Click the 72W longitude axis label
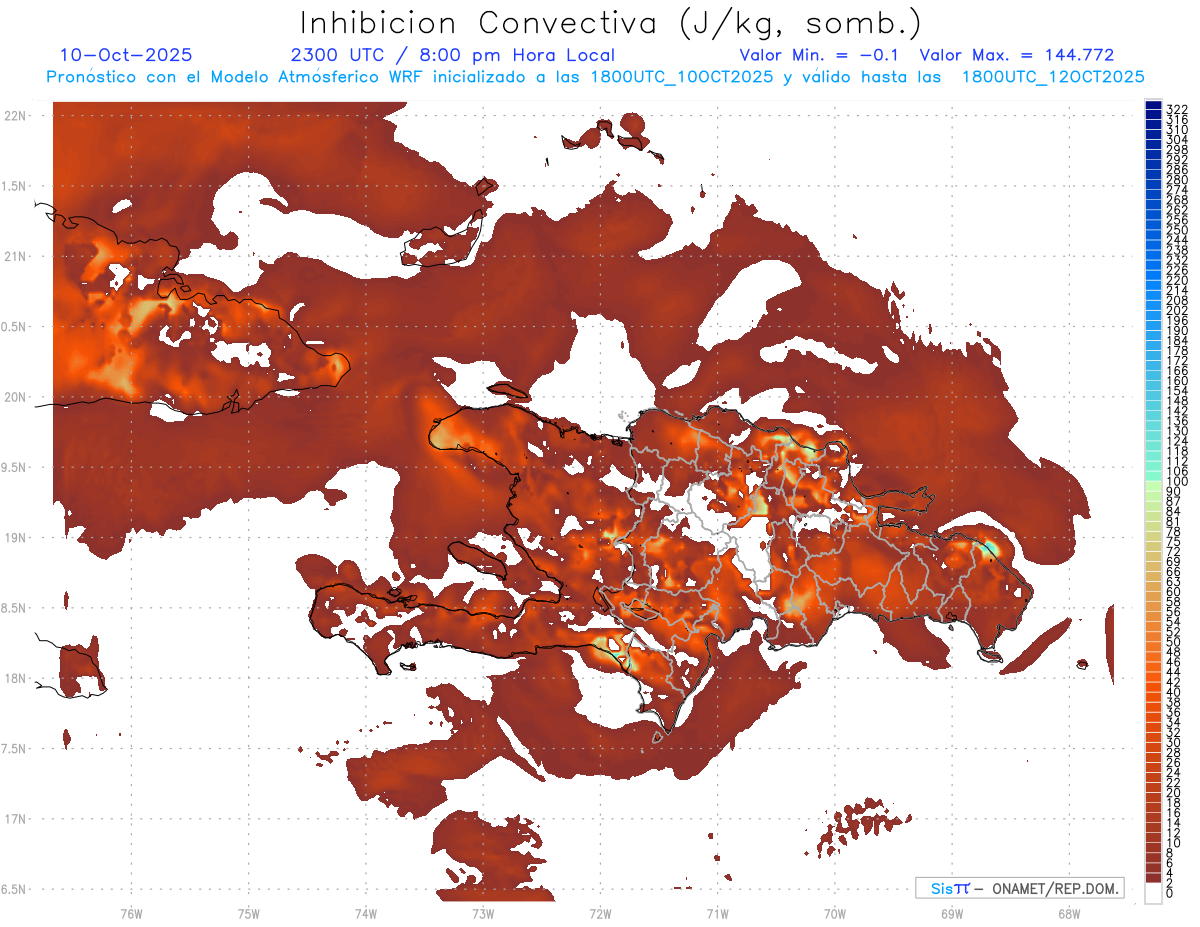This screenshot has height=927, width=1200. [600, 912]
